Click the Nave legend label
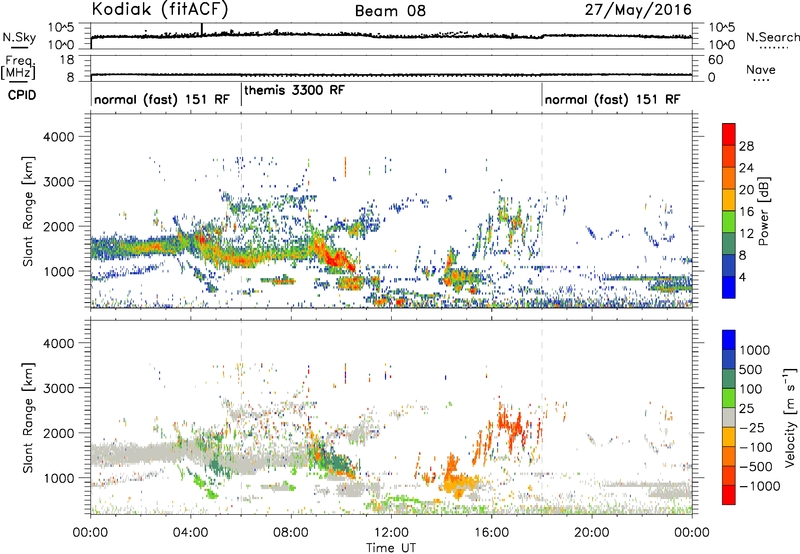800x554 pixels. coord(761,70)
